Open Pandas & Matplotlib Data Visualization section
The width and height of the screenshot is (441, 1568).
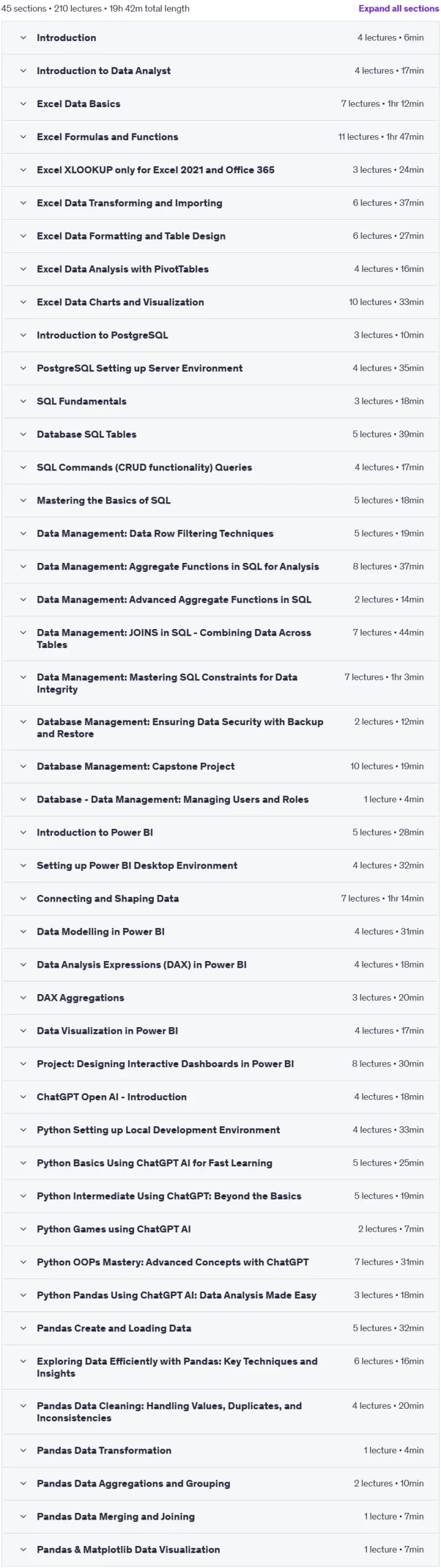(221, 1550)
